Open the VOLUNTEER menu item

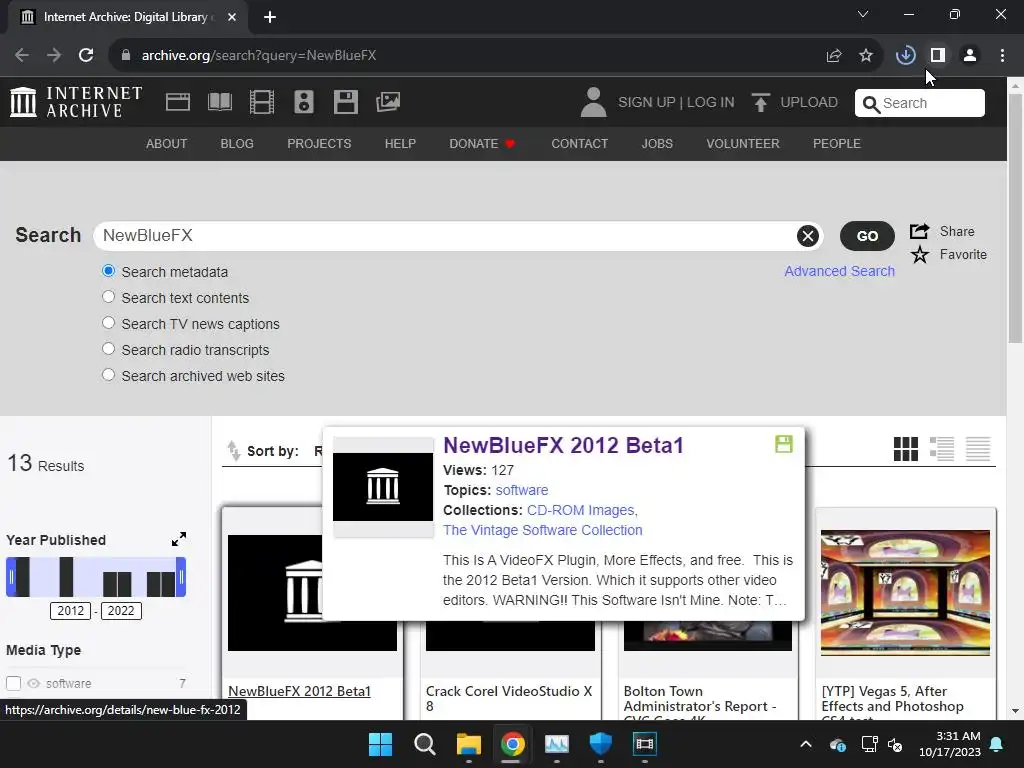coord(743,144)
